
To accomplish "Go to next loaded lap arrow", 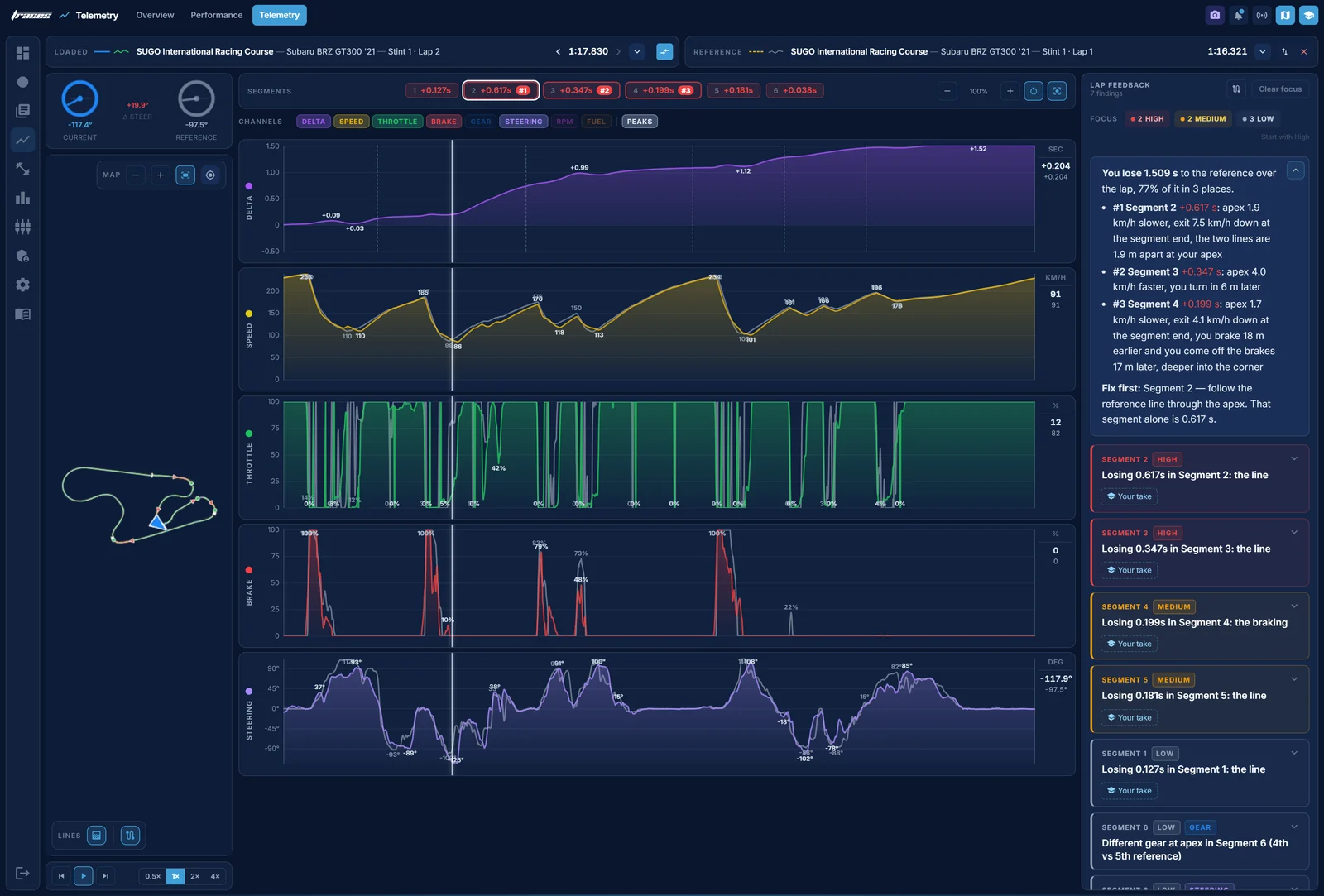I will pos(618,51).
